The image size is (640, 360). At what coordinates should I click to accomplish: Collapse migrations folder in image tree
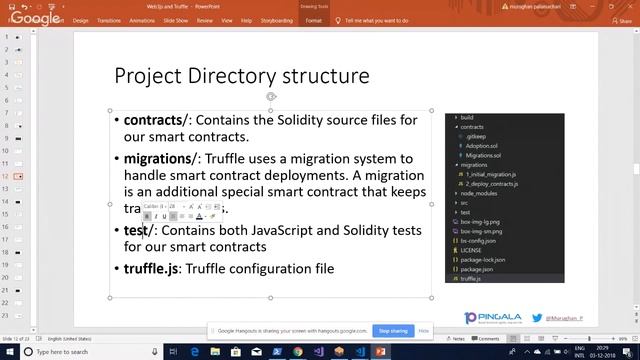[x=456, y=165]
